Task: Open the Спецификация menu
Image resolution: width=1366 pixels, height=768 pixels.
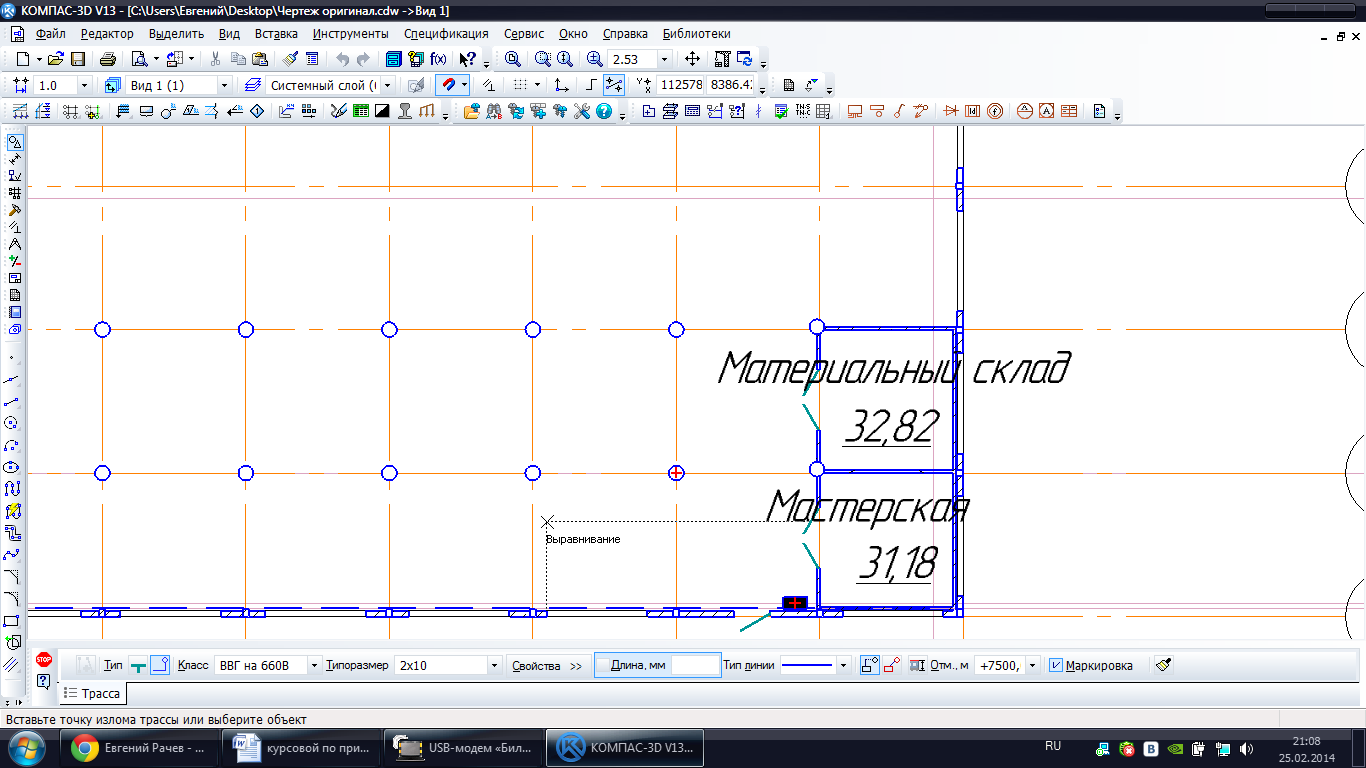Action: tap(446, 34)
